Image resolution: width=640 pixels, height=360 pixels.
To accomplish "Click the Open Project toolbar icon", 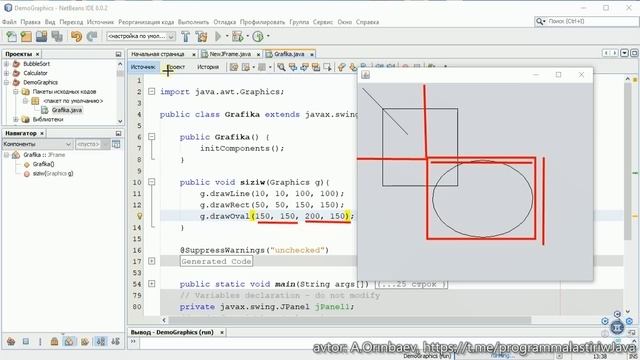I will click(x=41, y=37).
